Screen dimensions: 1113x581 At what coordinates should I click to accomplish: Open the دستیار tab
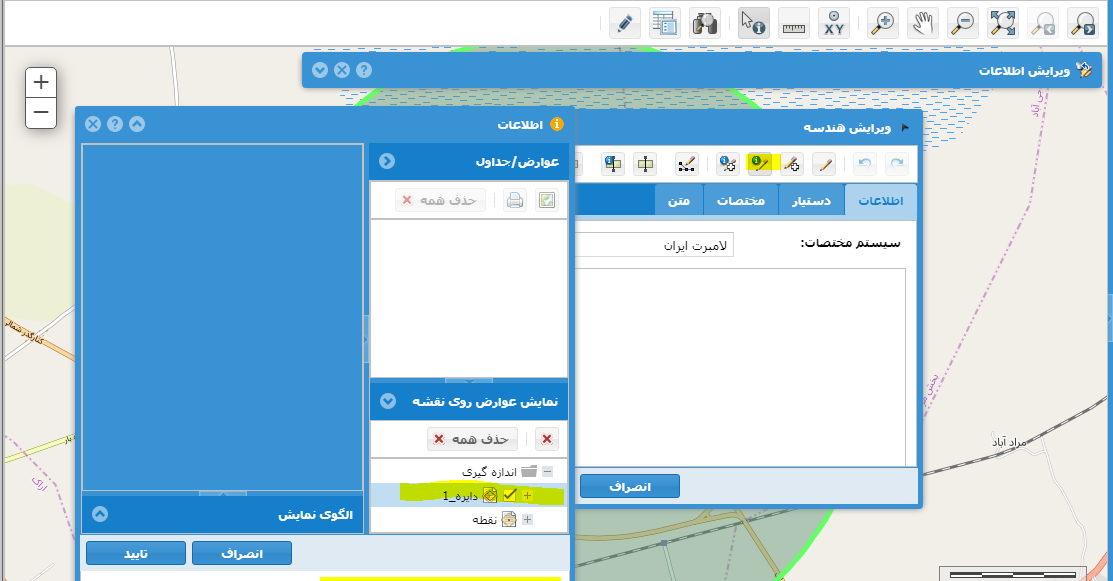pos(811,200)
